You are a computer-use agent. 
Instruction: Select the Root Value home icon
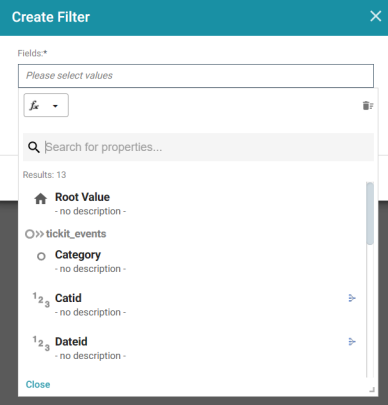click(x=41, y=199)
